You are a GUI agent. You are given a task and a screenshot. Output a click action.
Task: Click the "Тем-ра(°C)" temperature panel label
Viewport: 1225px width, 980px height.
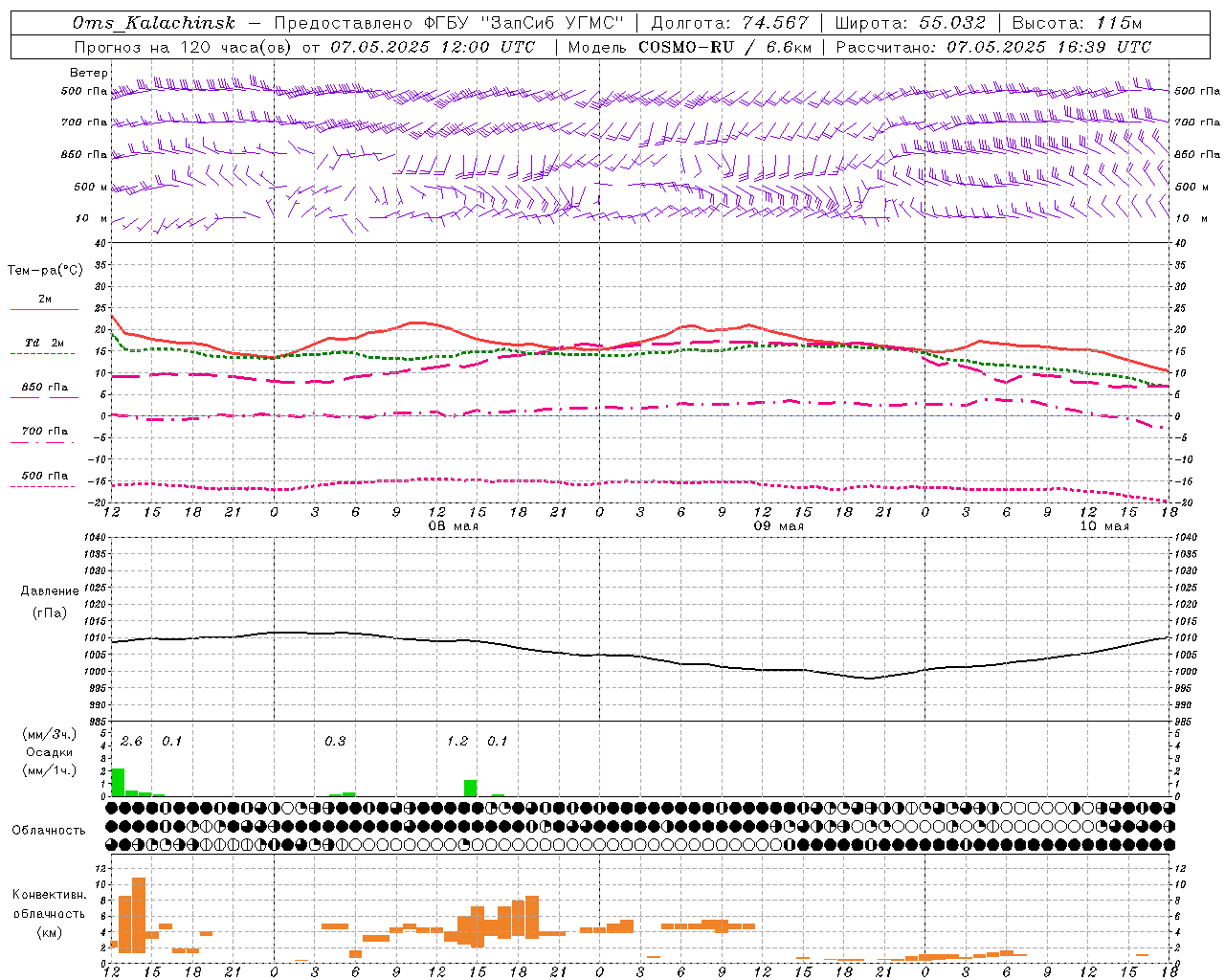point(45,271)
